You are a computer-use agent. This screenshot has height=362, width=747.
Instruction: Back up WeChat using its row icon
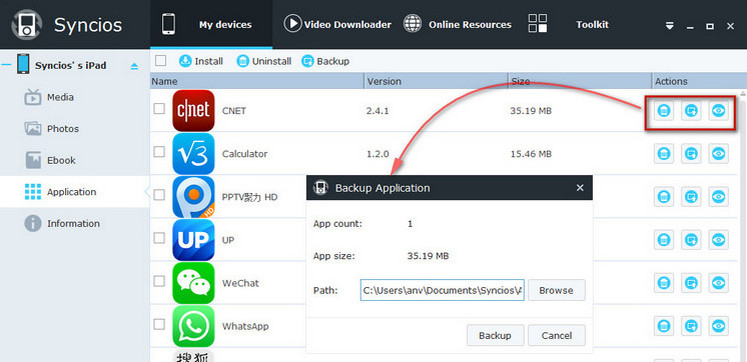[691, 283]
